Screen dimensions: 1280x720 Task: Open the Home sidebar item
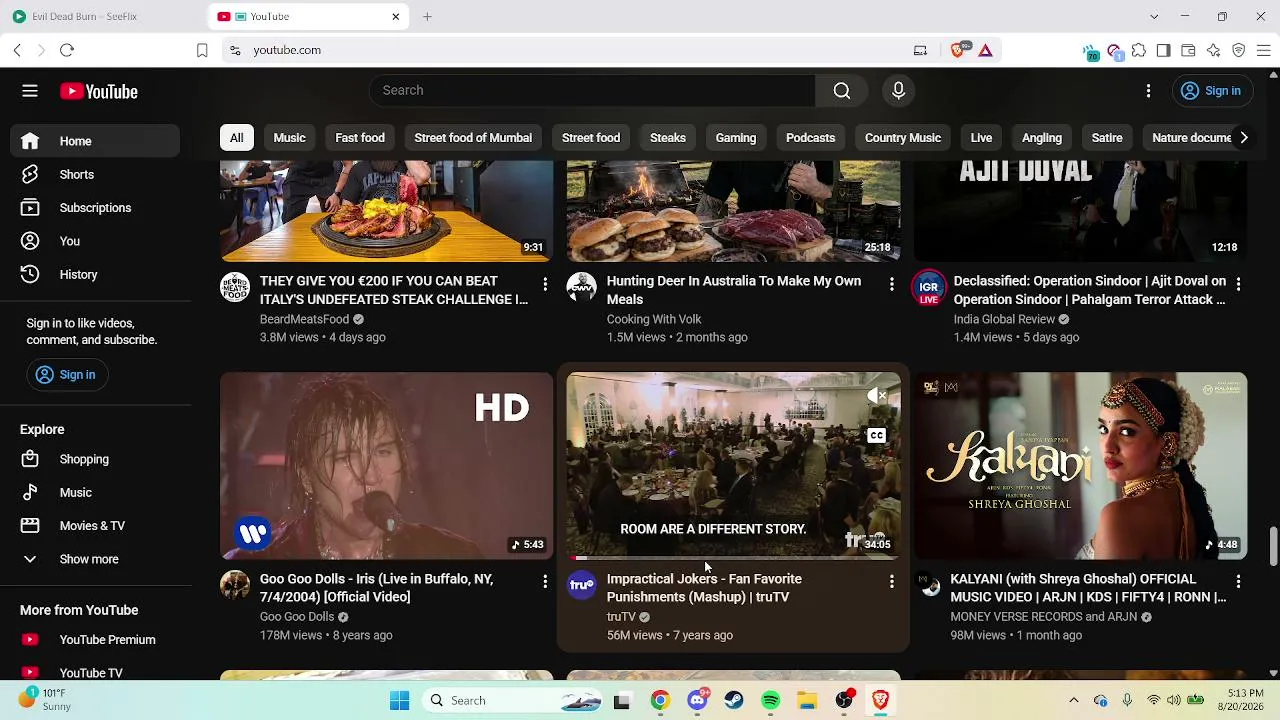click(x=95, y=141)
